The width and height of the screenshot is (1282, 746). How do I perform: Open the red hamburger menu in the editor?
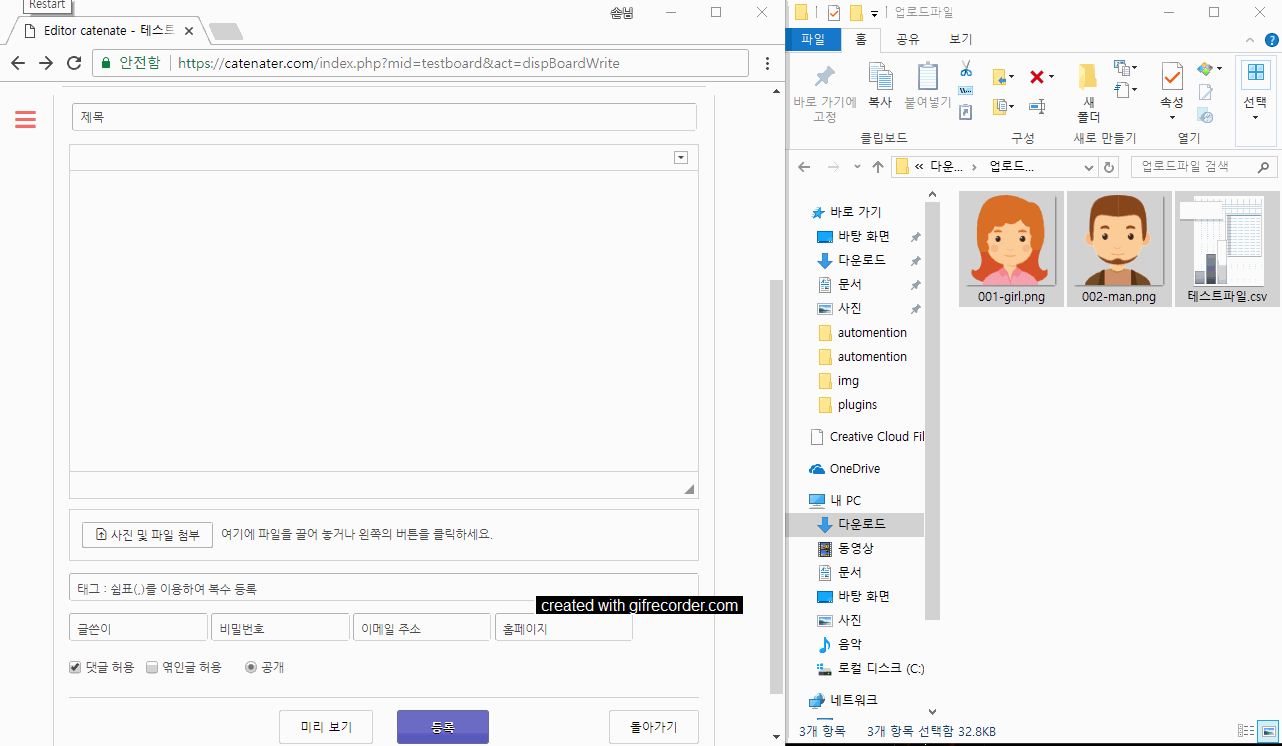(x=25, y=117)
